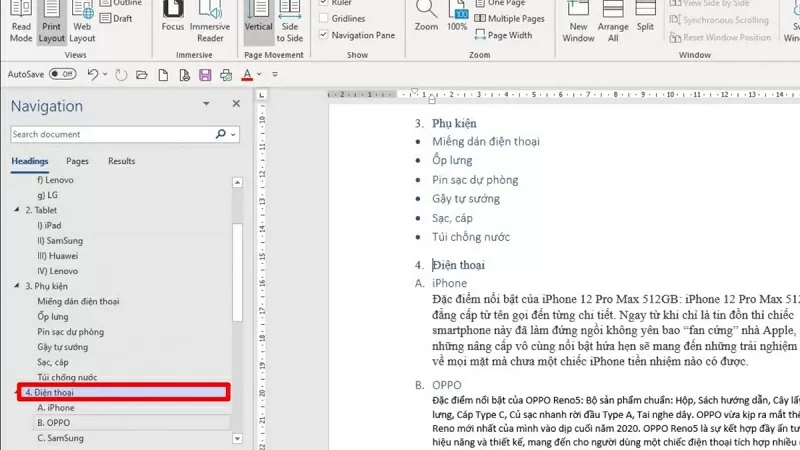This screenshot has height=450, width=800.
Task: Click the search magnifier icon
Action: (x=220, y=134)
